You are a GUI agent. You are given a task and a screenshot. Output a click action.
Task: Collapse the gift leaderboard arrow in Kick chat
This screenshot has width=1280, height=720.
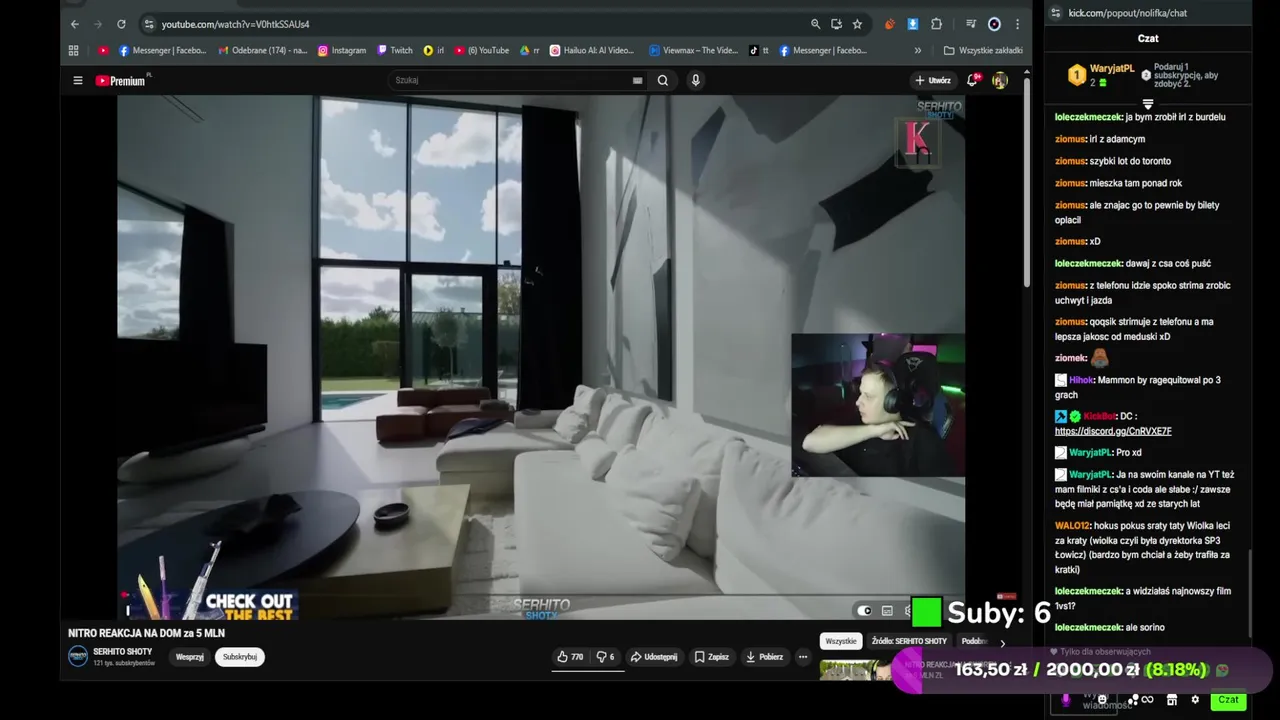1148,104
